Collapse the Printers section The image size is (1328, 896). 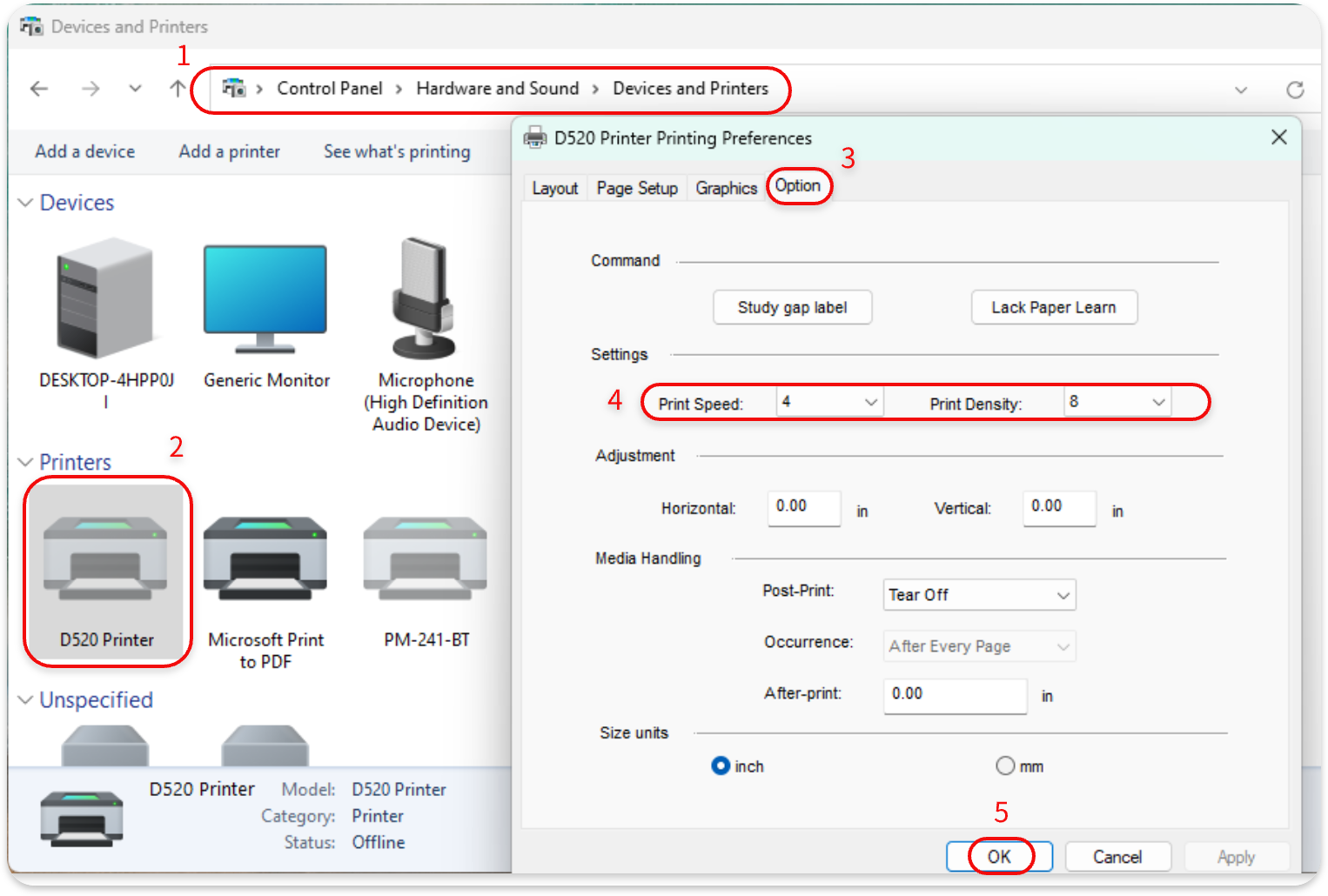(x=25, y=462)
